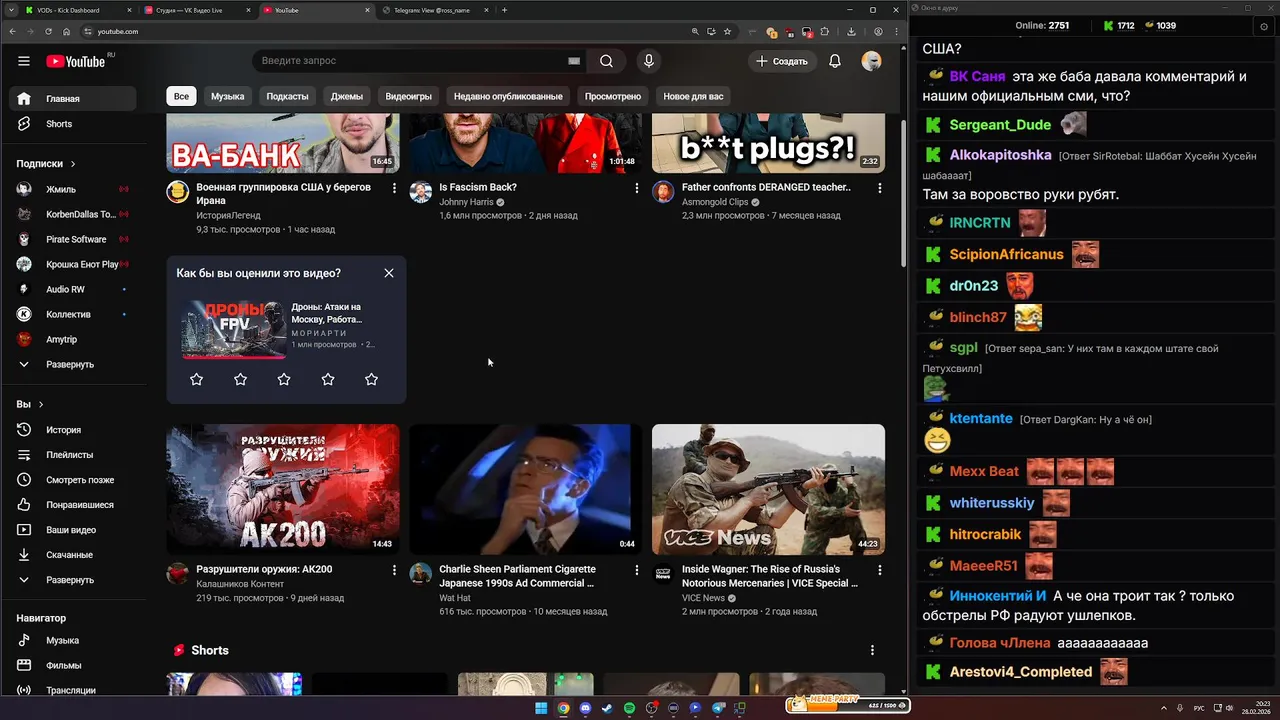Open the Chrome downloads icon

point(851,31)
